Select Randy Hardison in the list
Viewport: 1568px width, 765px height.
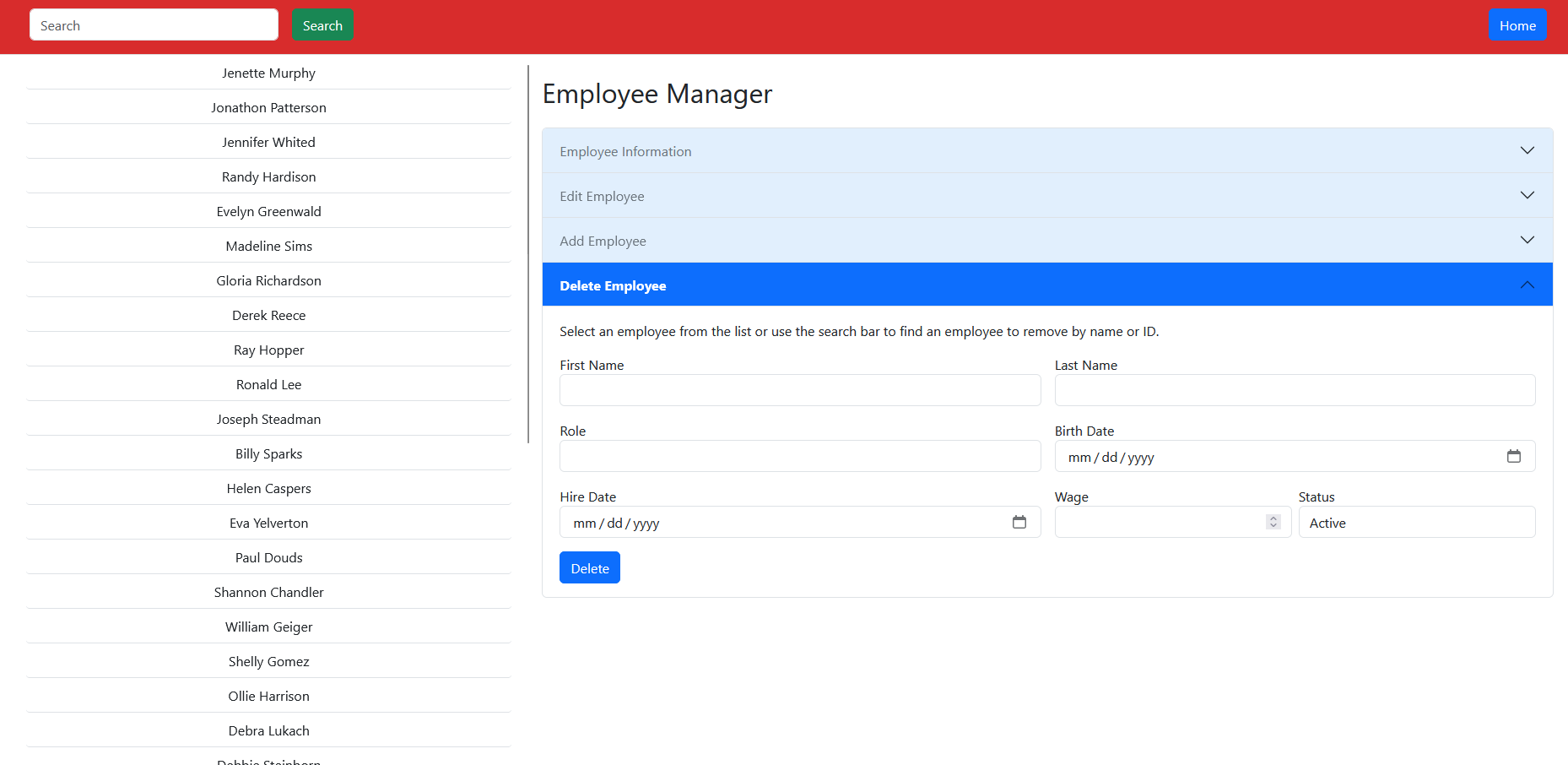click(268, 177)
